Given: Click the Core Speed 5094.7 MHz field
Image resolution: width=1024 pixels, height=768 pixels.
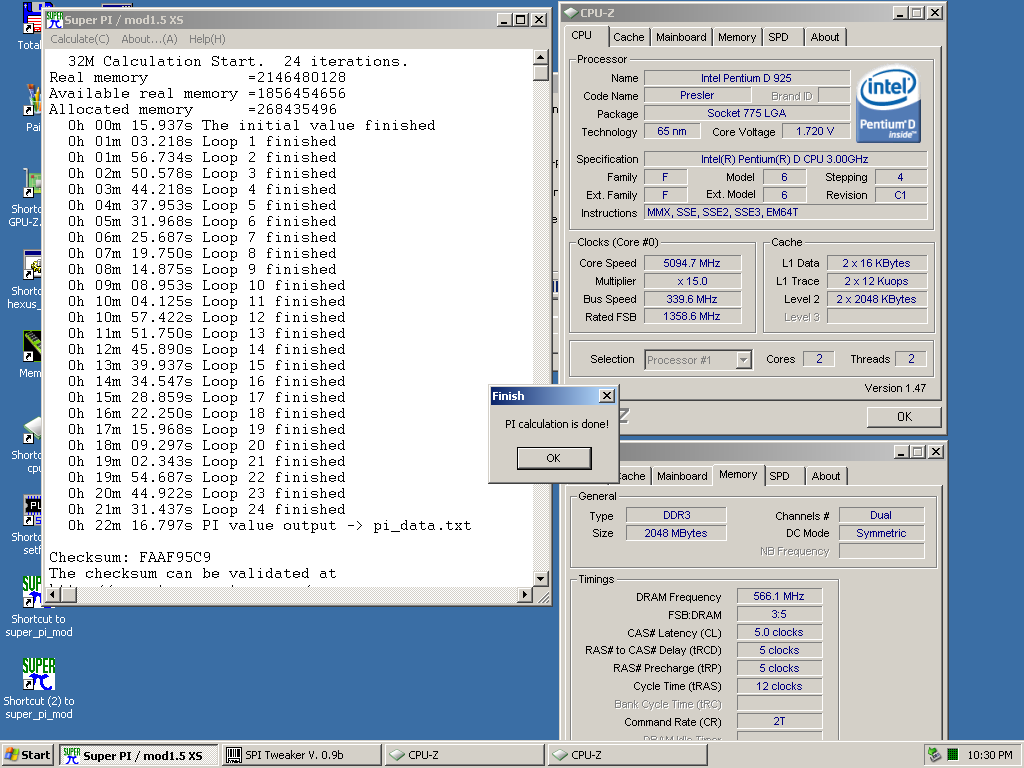Looking at the screenshot, I should coord(692,263).
